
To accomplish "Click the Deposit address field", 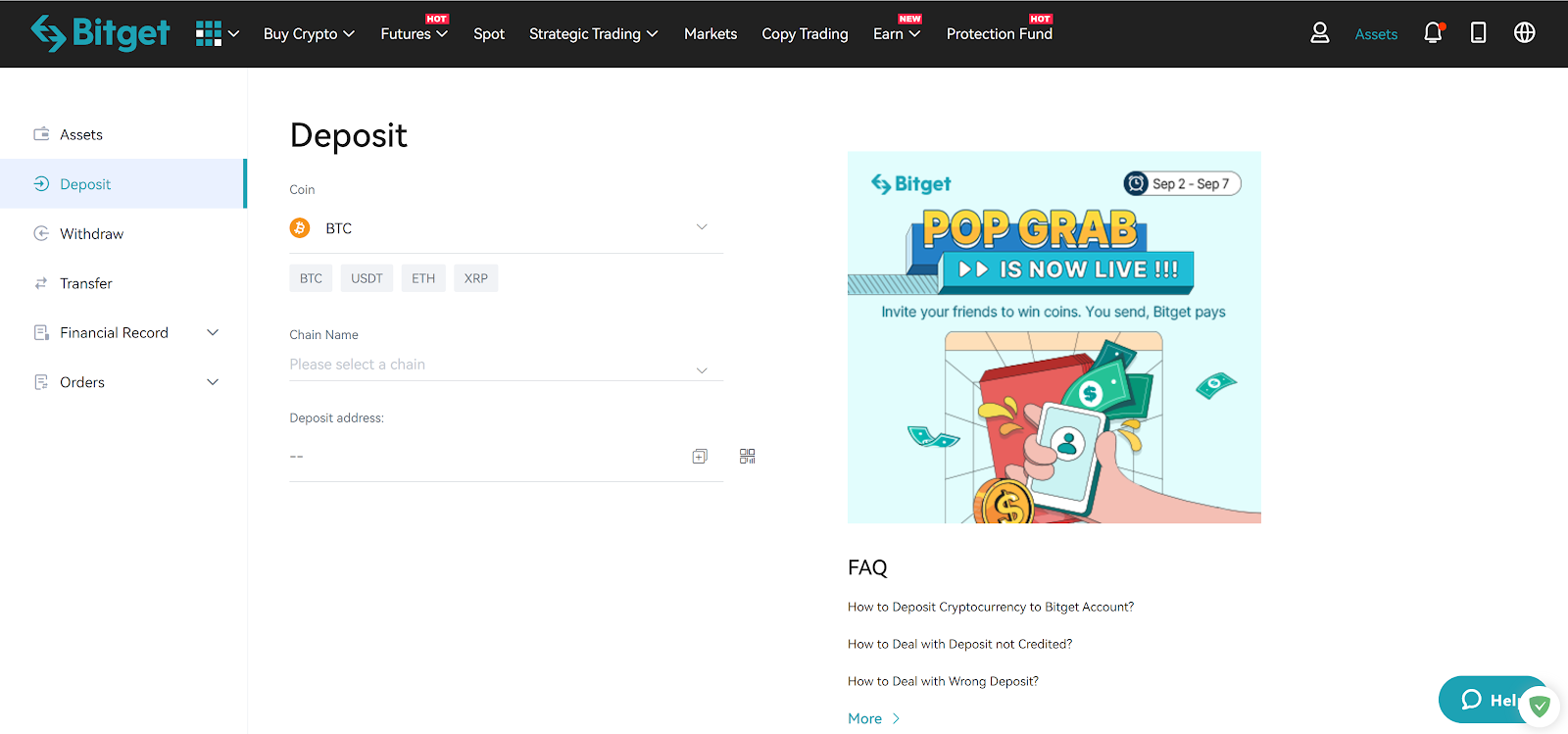I will tap(507, 457).
